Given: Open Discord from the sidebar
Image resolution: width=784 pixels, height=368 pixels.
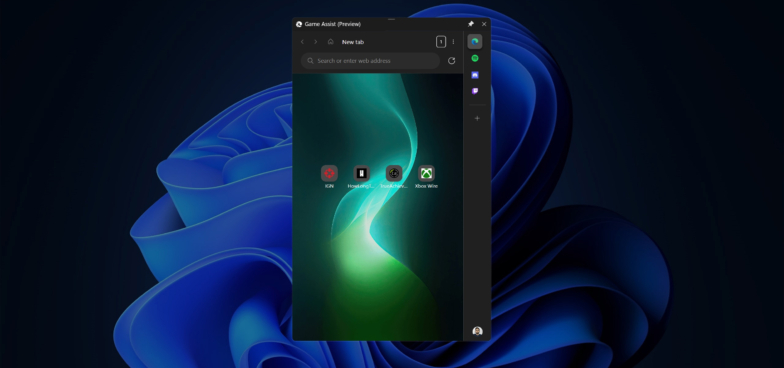Looking at the screenshot, I should (x=475, y=75).
